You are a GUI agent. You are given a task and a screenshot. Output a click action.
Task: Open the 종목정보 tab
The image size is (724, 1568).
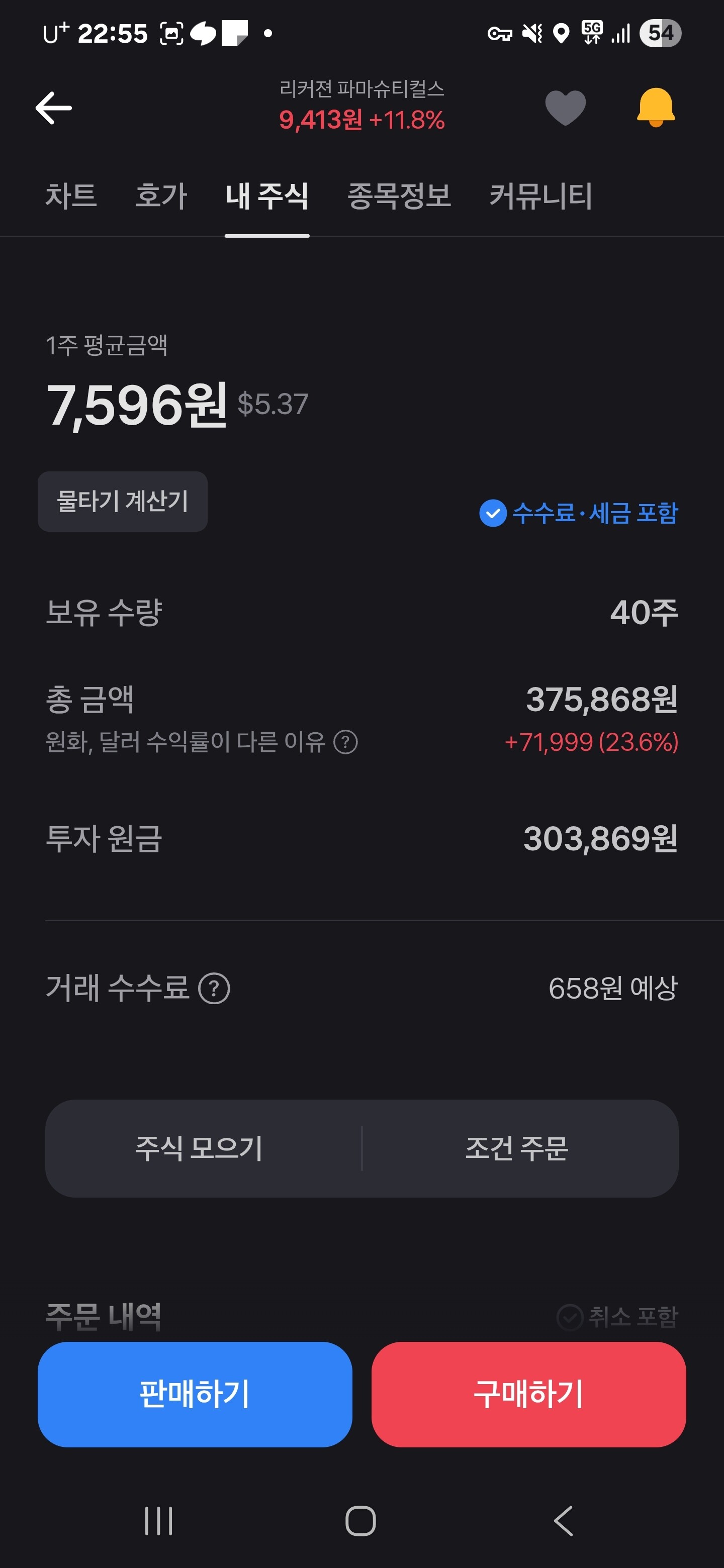pyautogui.click(x=399, y=196)
